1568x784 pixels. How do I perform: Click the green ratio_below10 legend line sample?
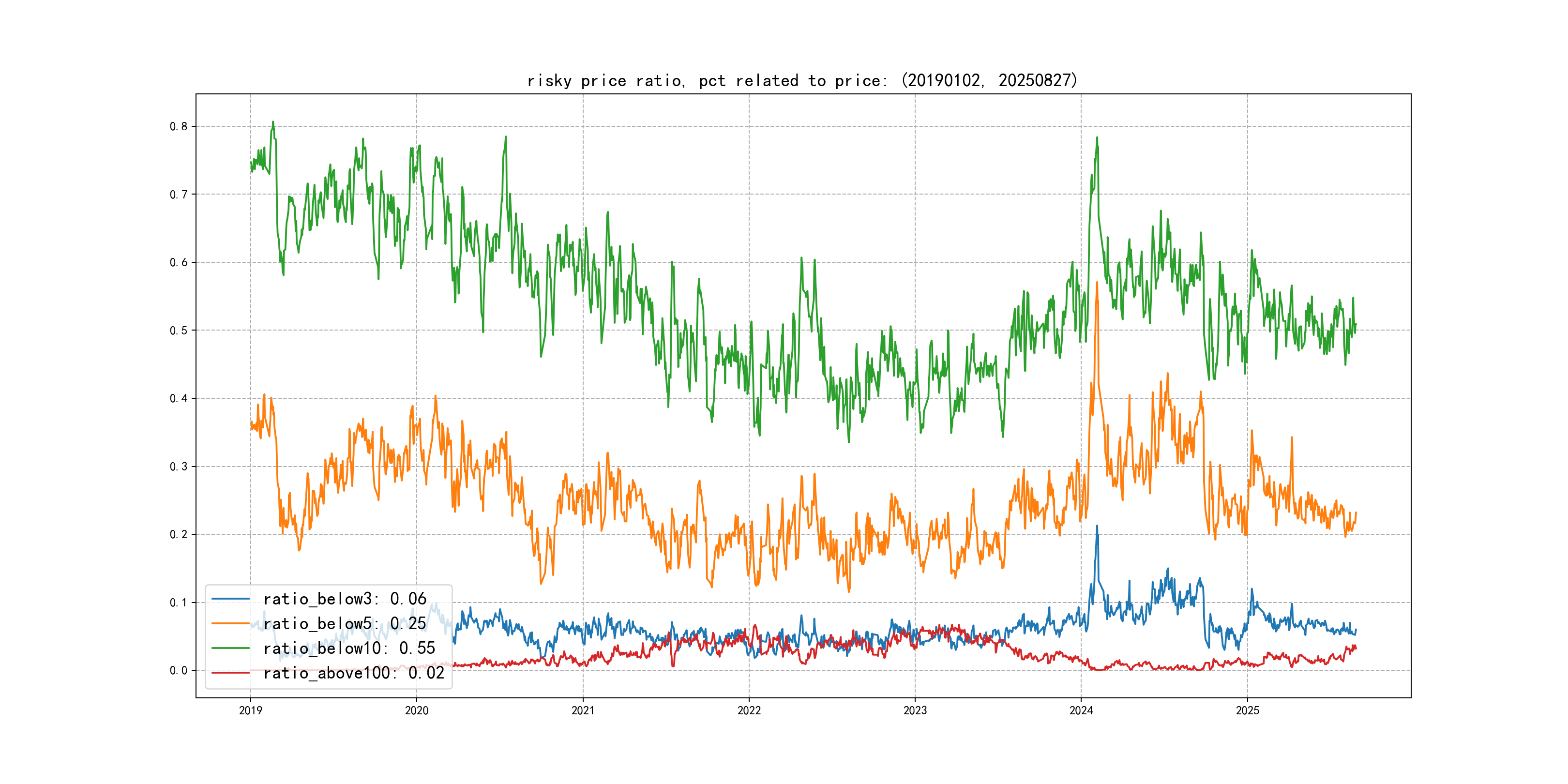click(230, 648)
